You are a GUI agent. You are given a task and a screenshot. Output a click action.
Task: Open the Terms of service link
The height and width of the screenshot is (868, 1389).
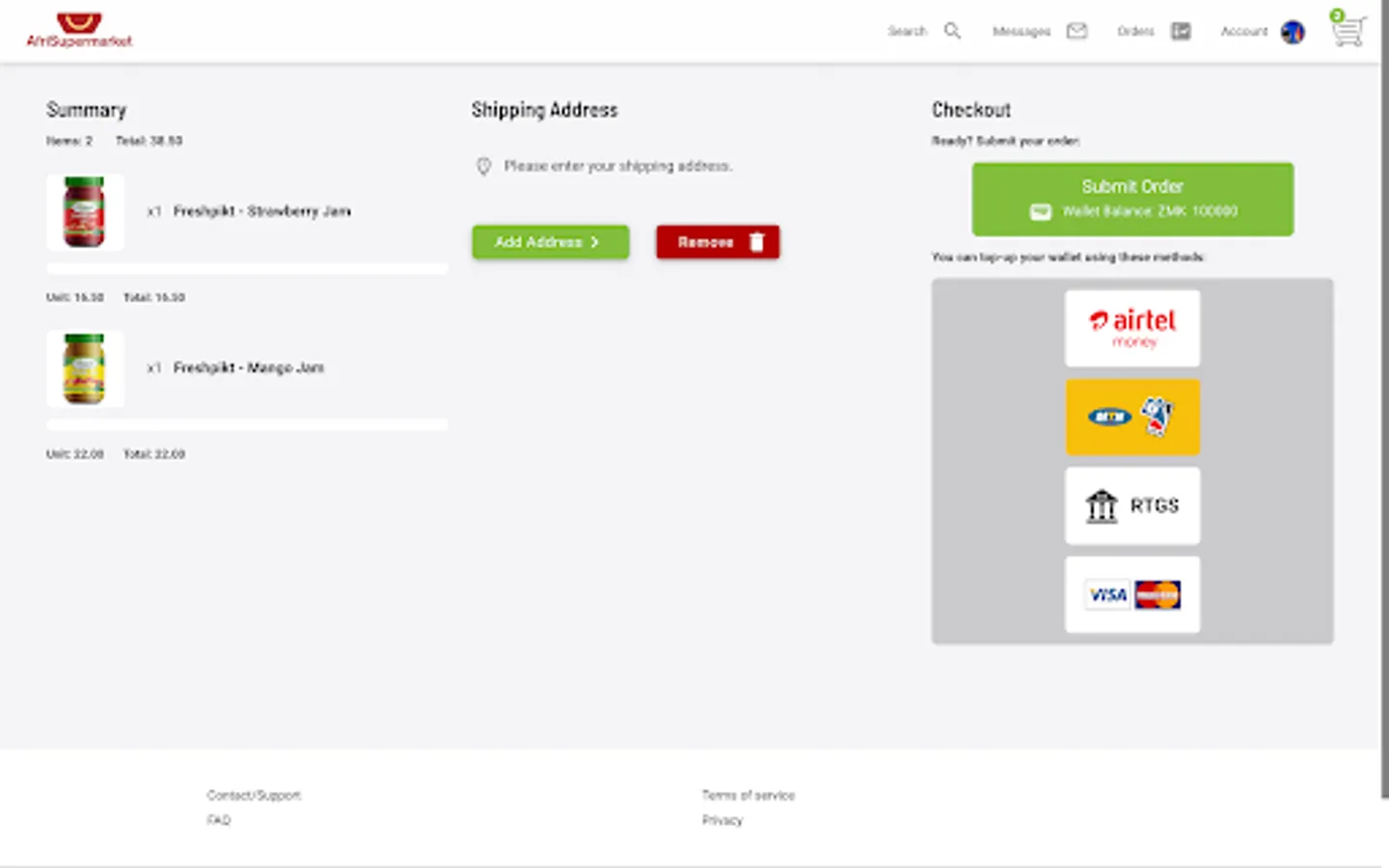(749, 796)
